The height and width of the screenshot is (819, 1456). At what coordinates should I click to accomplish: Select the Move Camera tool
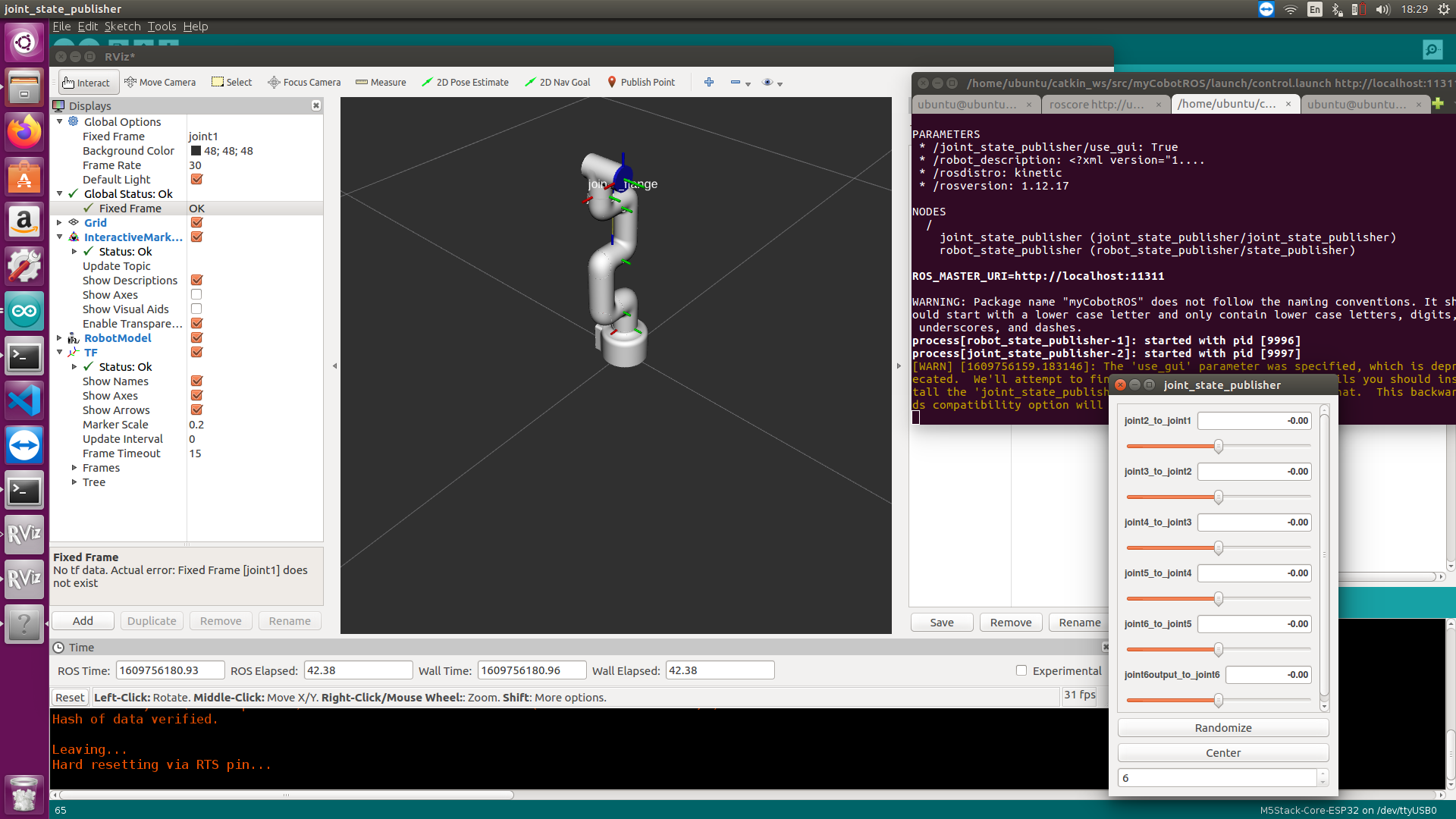(x=160, y=82)
